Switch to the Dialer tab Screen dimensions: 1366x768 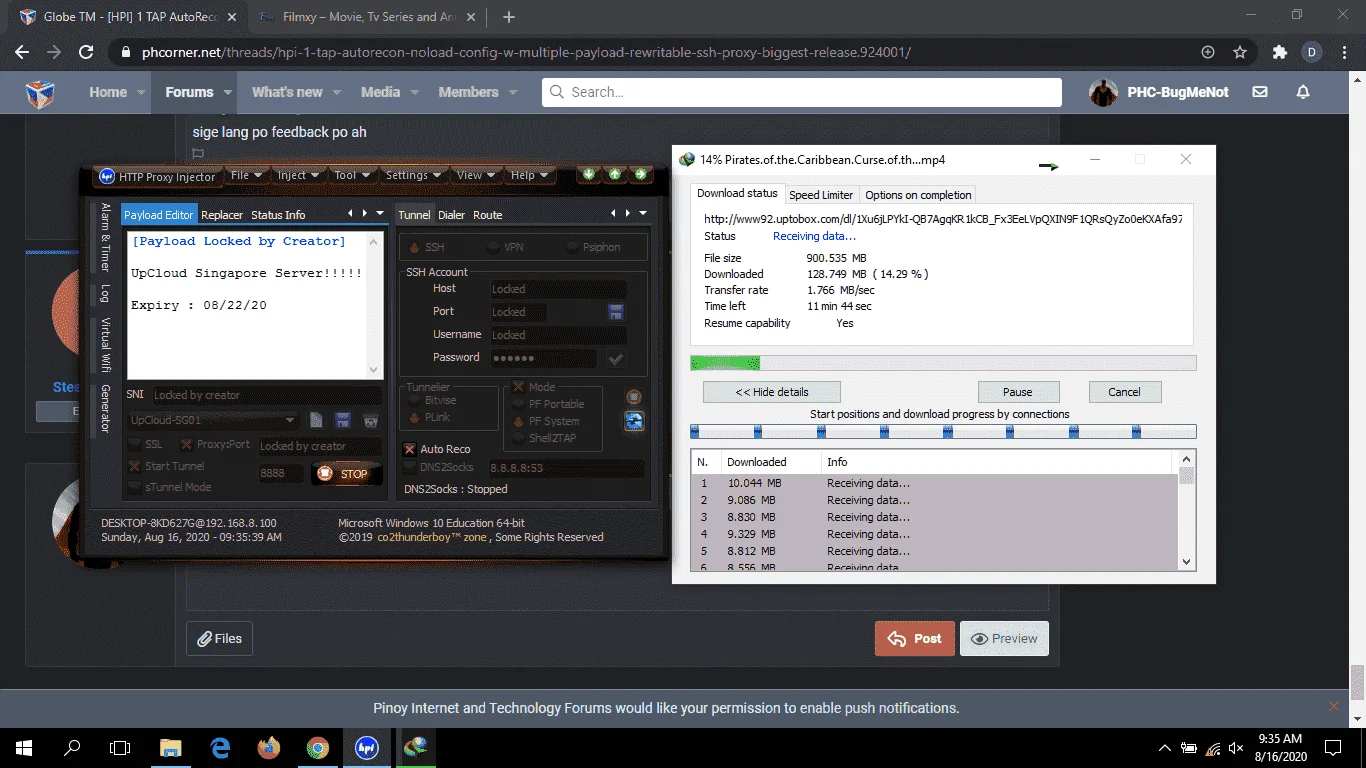[451, 215]
